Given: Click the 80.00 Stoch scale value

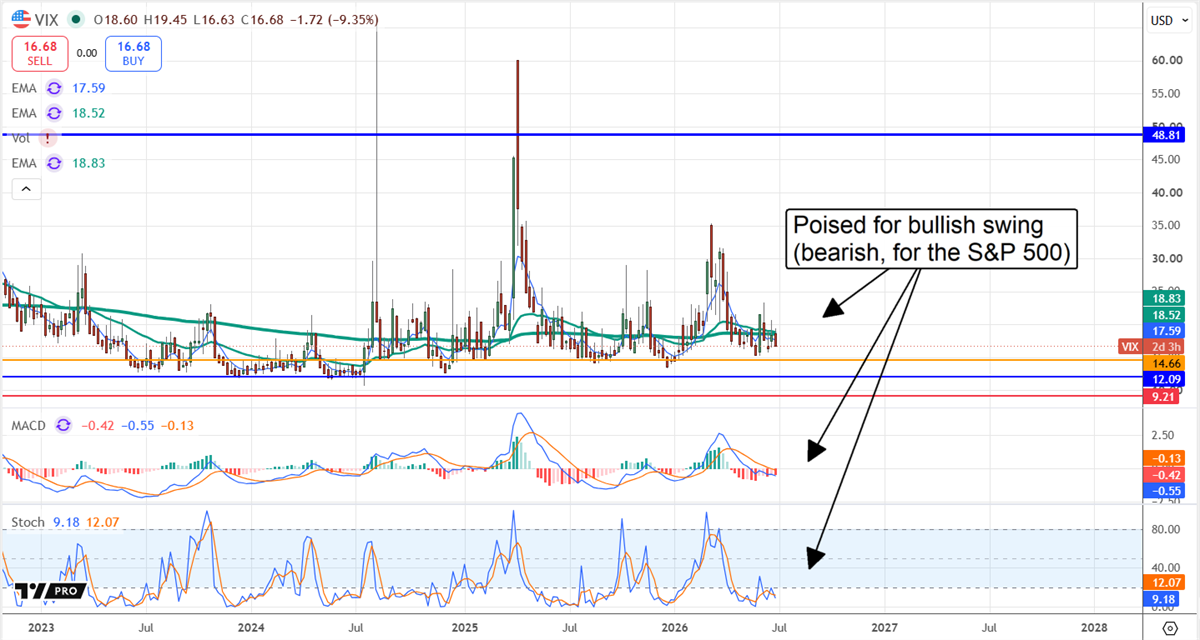Looking at the screenshot, I should [x=1165, y=530].
